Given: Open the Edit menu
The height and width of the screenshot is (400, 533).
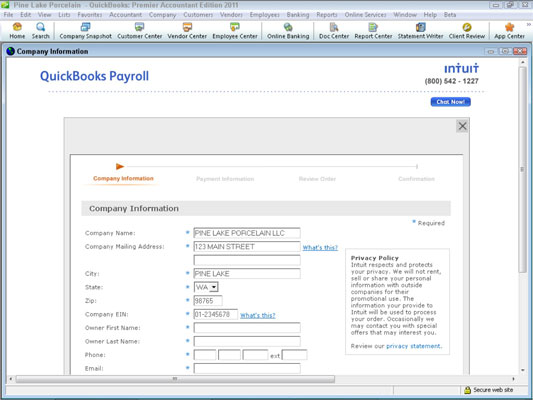Looking at the screenshot, I should click(x=25, y=15).
